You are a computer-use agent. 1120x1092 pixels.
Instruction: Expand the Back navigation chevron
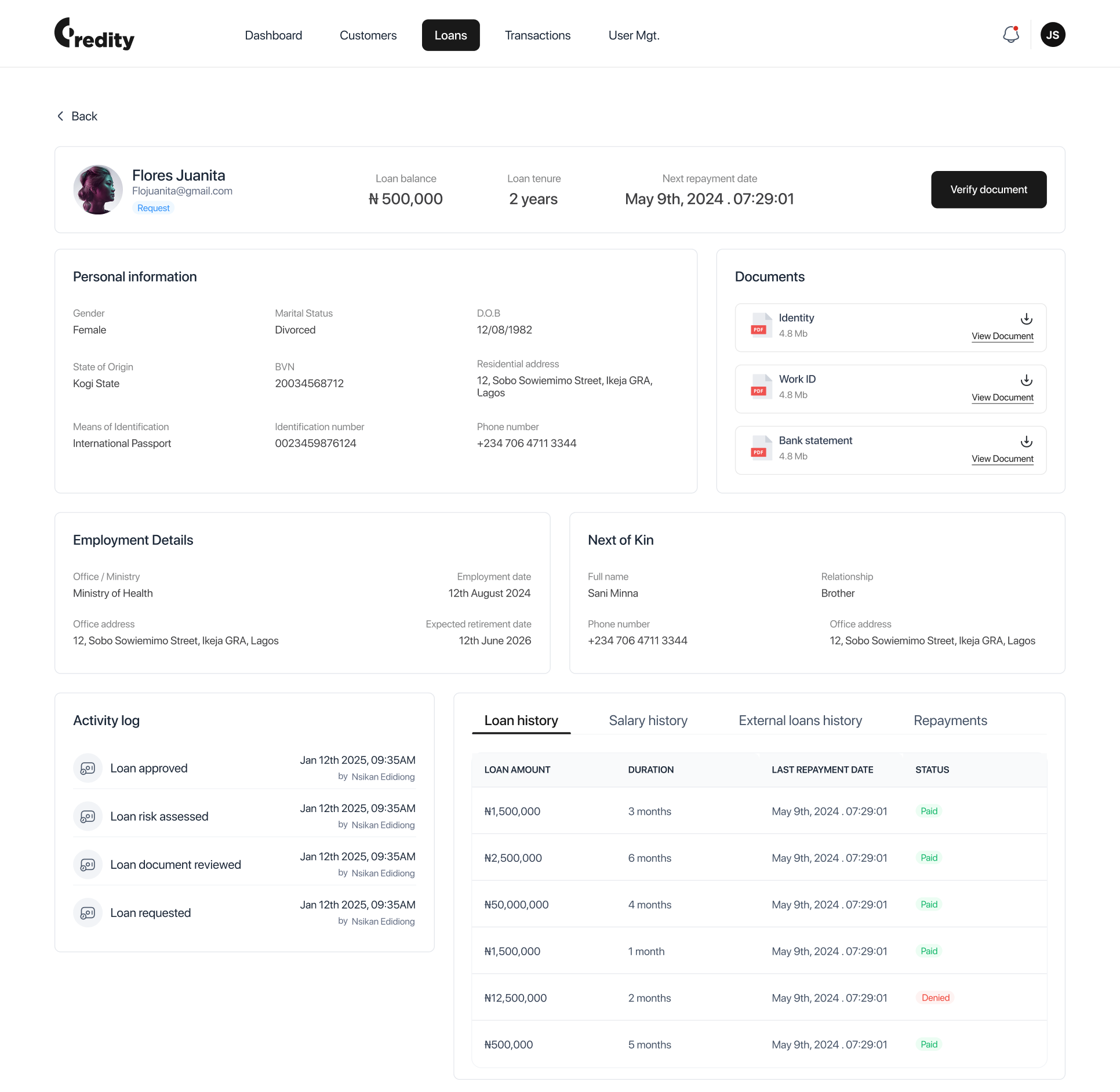click(x=60, y=116)
